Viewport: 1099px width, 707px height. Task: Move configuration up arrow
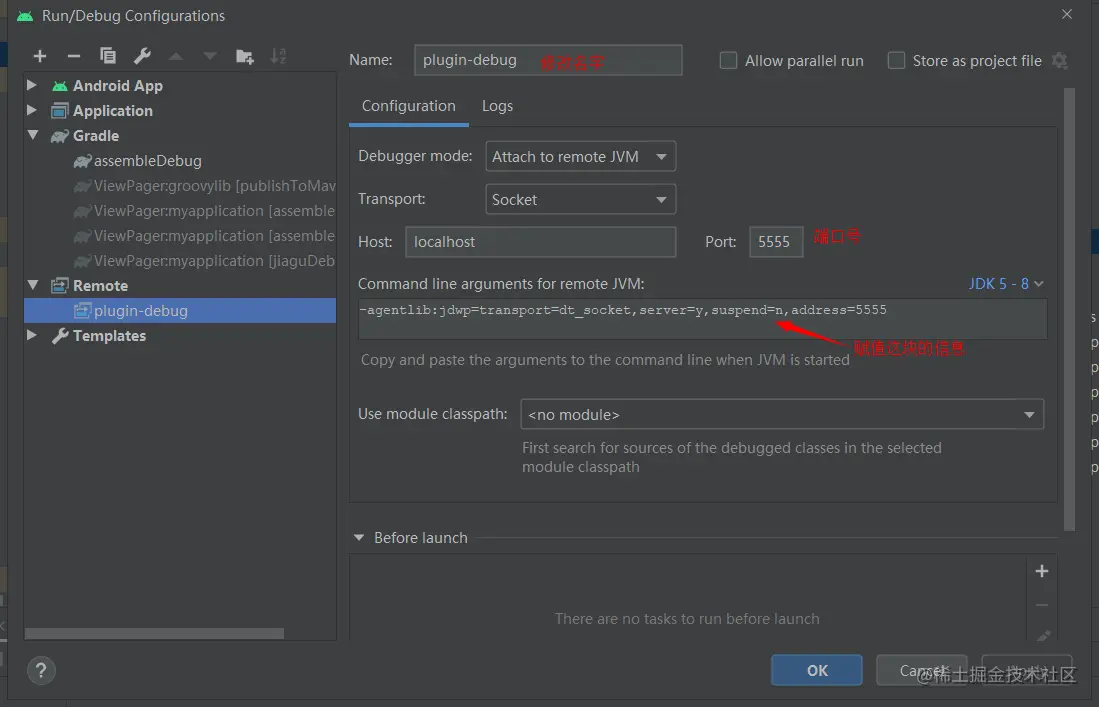coord(176,56)
